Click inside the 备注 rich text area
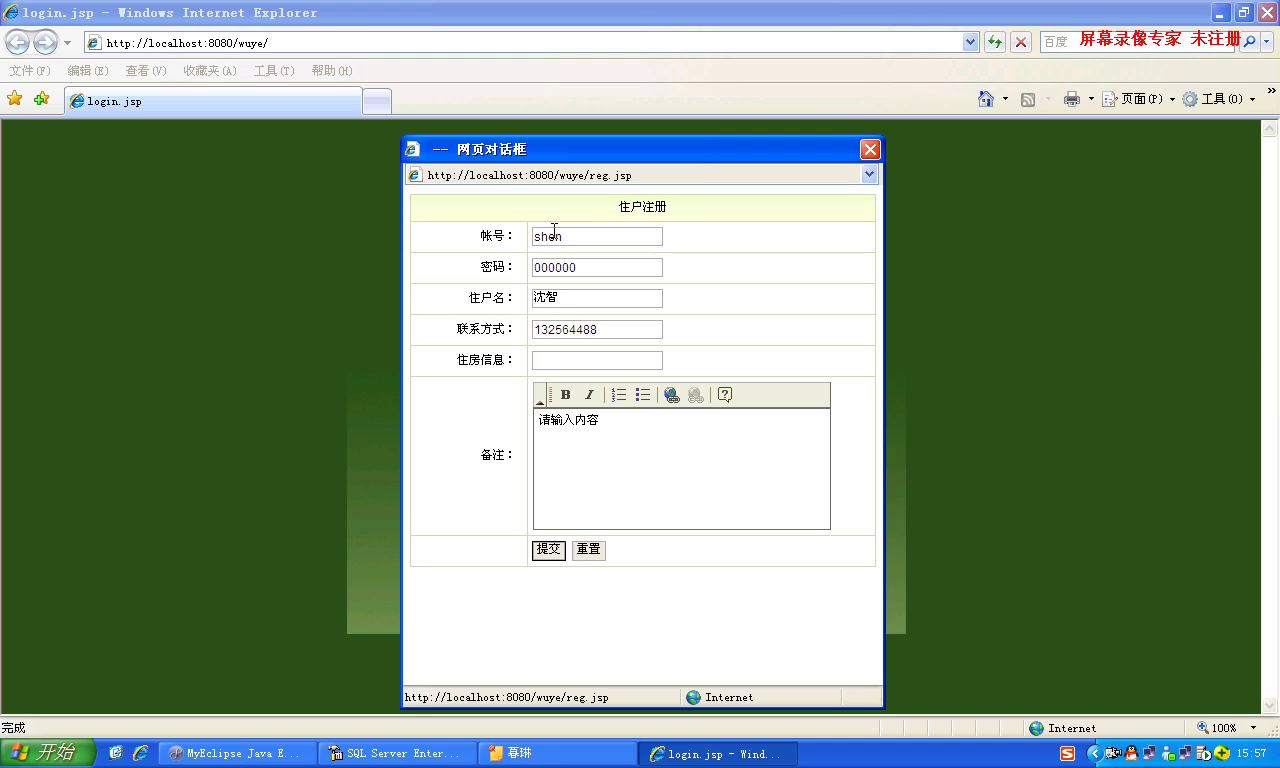The width and height of the screenshot is (1280, 768). (681, 468)
